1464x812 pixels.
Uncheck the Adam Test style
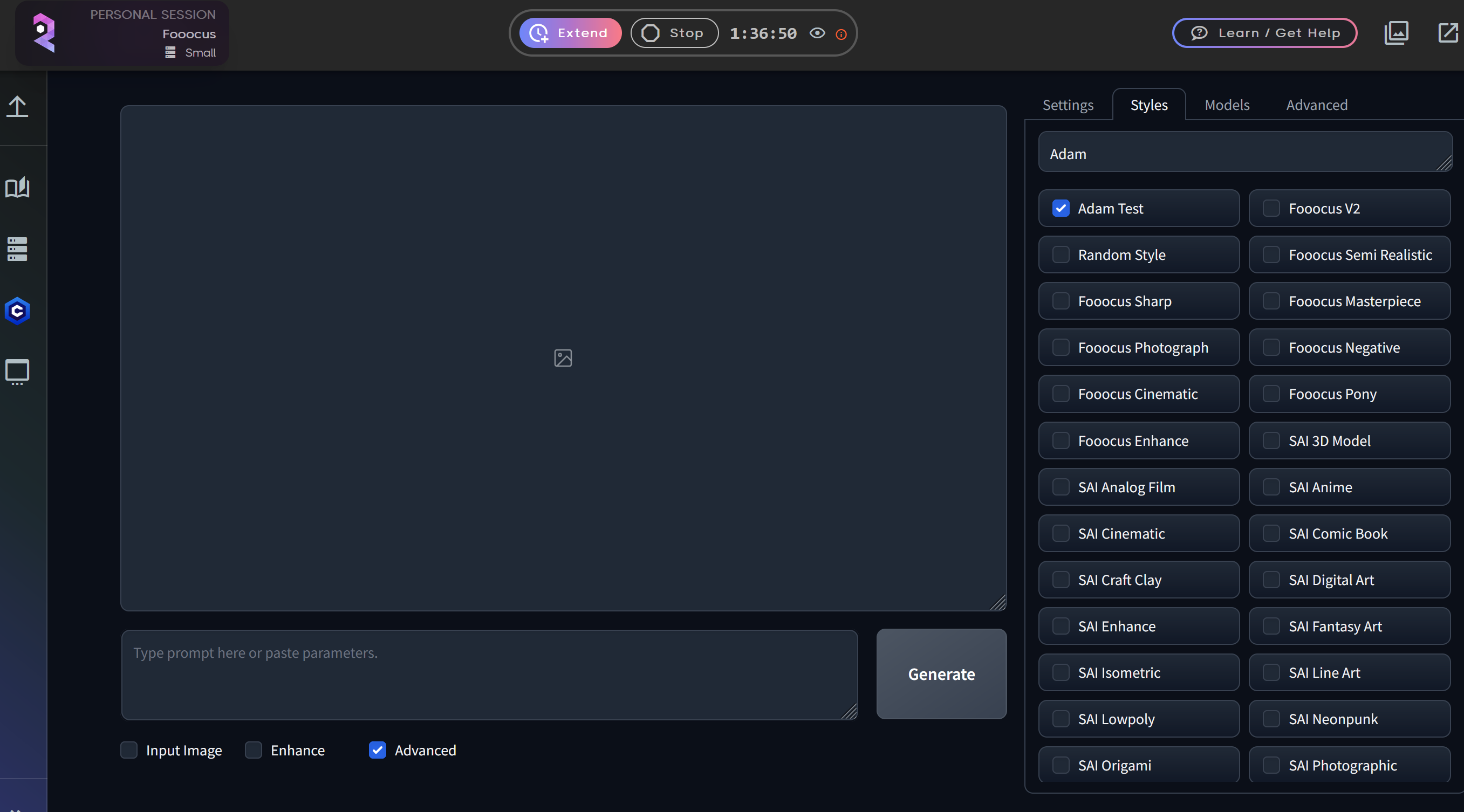pos(1061,209)
